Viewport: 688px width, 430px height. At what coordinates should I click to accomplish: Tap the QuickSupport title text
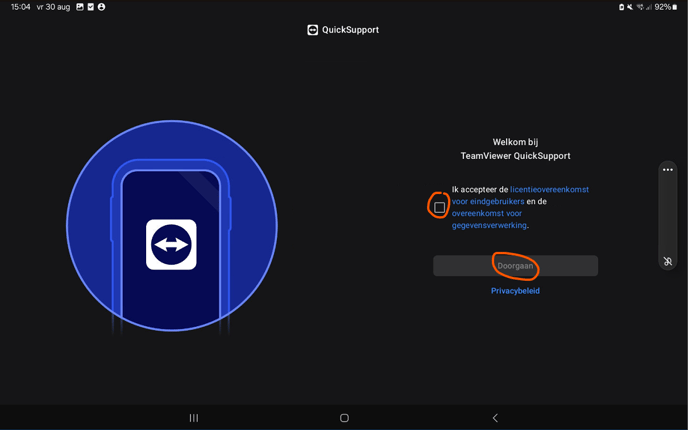[x=350, y=30]
